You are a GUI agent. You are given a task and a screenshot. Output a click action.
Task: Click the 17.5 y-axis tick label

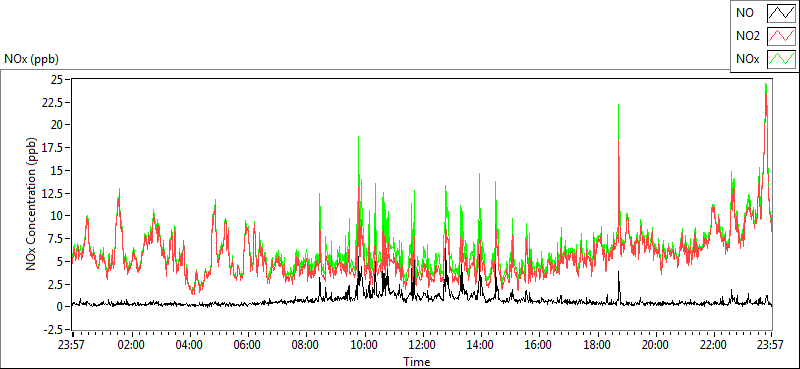pos(53,147)
